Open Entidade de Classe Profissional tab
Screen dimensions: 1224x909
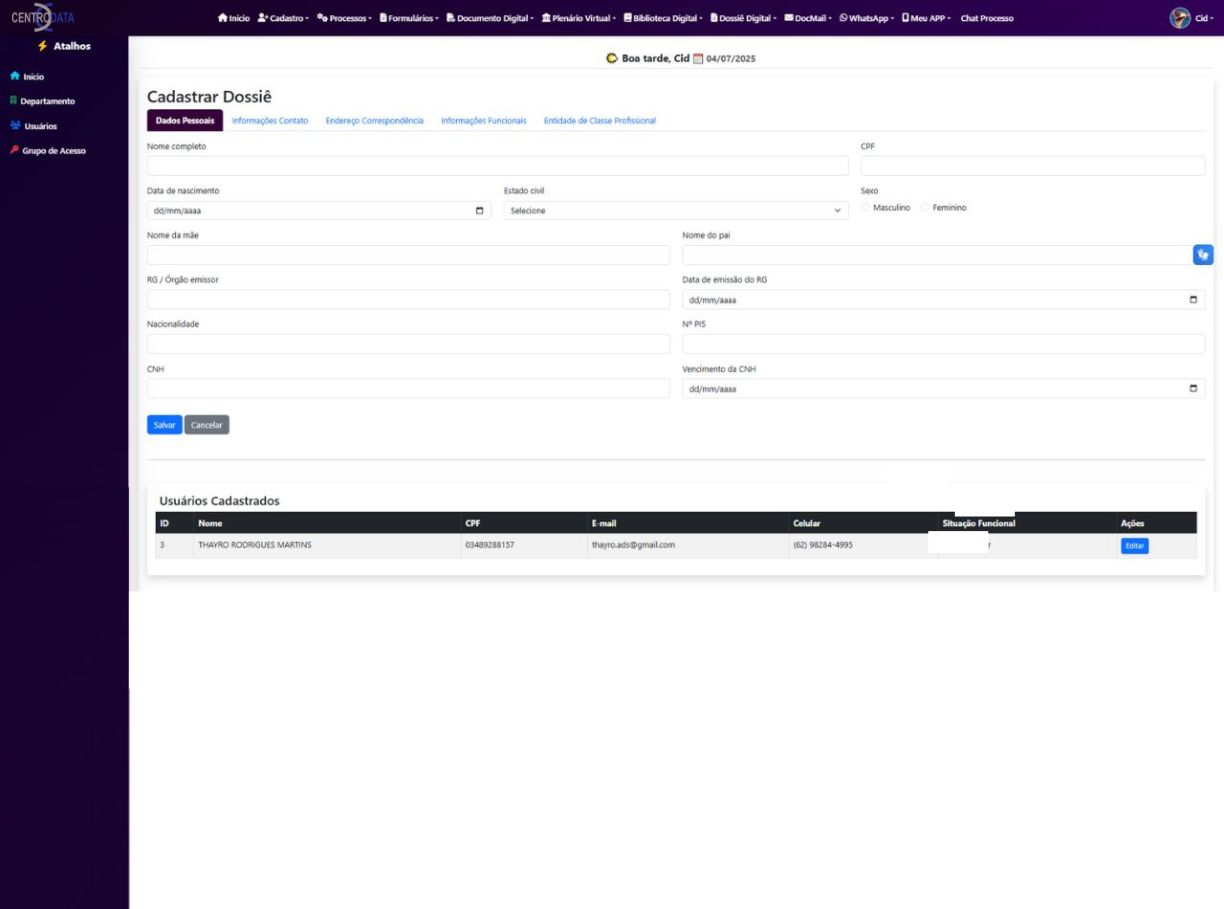[600, 120]
